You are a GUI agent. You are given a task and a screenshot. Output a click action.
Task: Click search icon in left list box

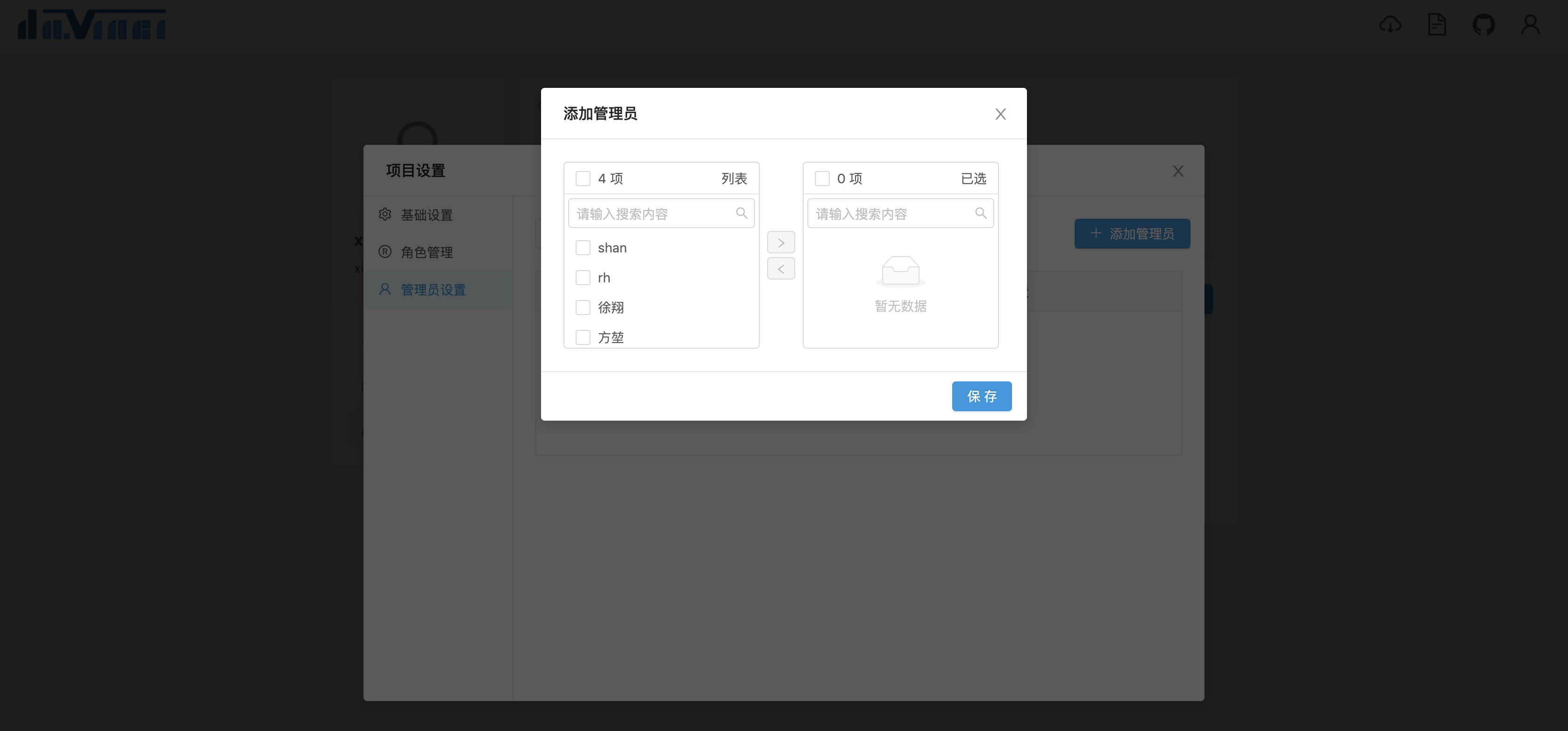741,213
